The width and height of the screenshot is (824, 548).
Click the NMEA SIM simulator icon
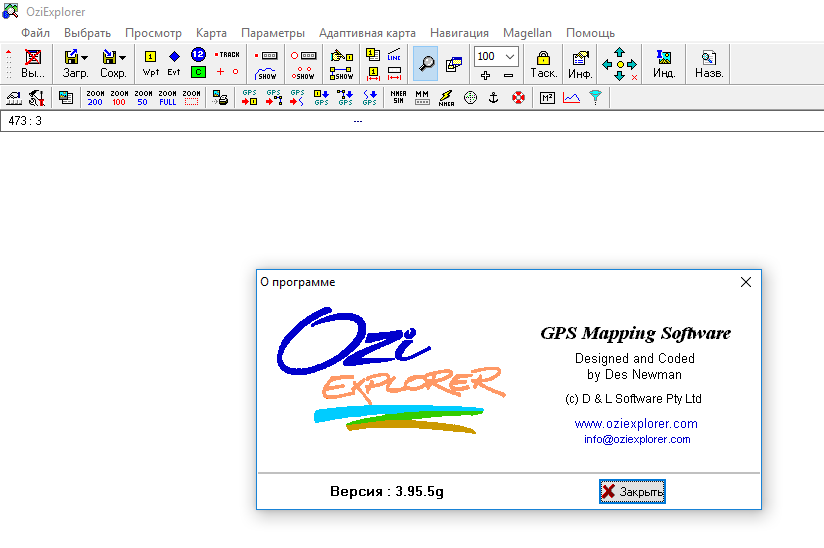(397, 97)
